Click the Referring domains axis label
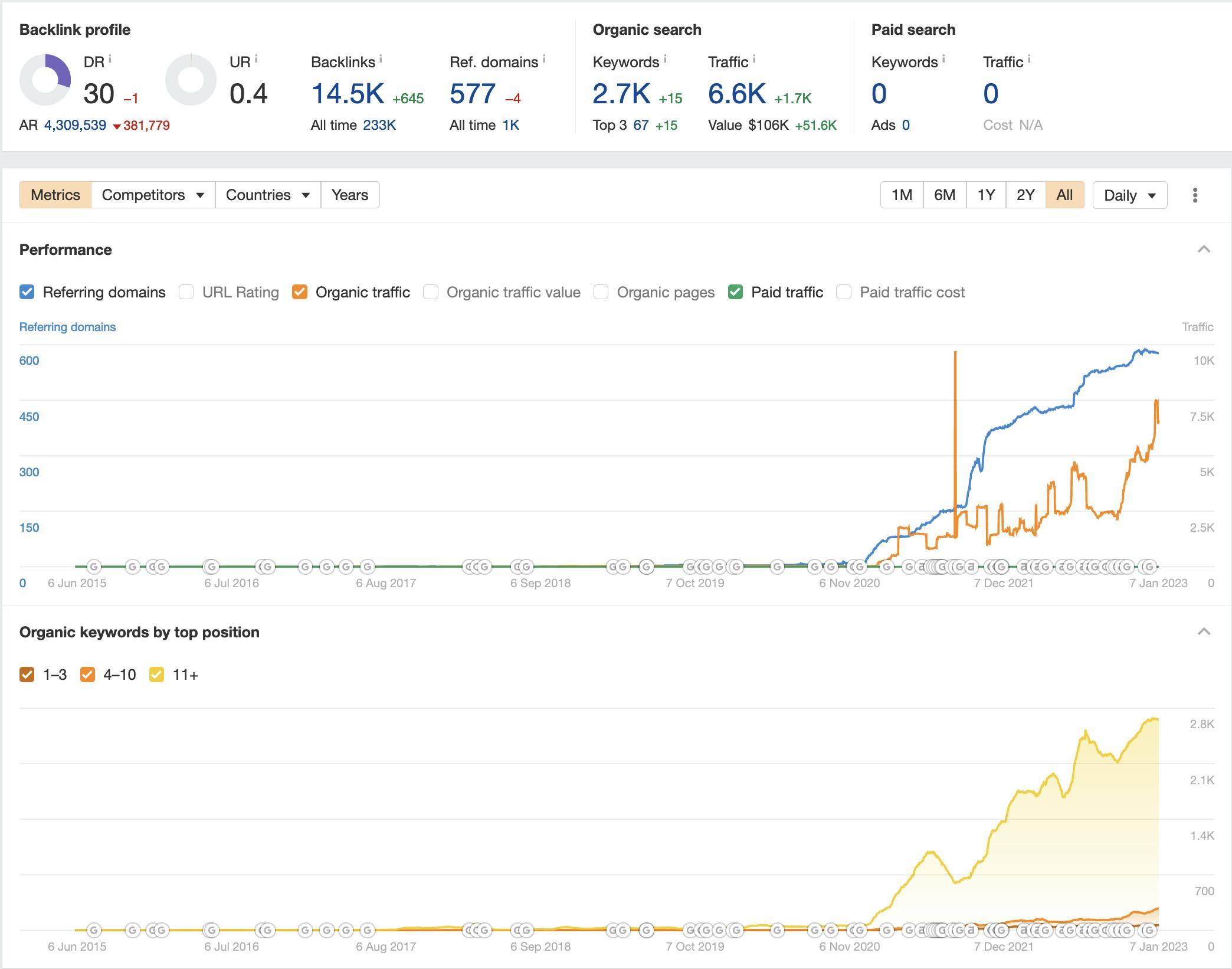Viewport: 1232px width, 969px height. point(67,327)
